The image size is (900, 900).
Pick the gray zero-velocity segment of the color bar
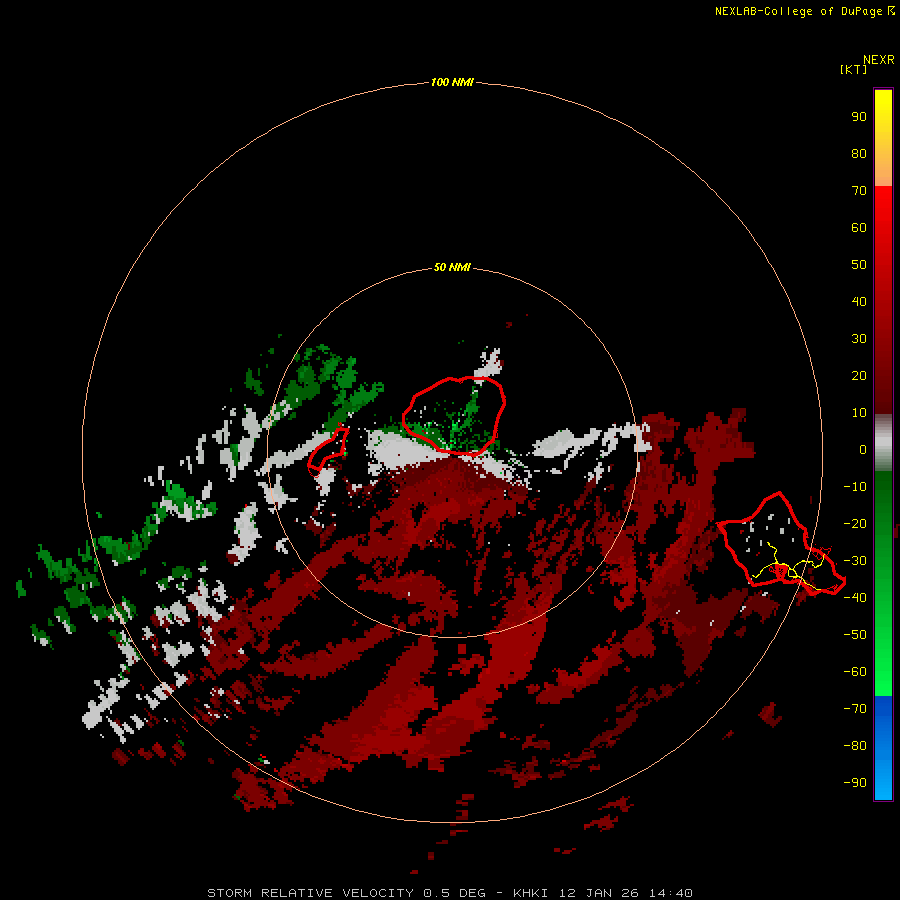click(x=883, y=443)
